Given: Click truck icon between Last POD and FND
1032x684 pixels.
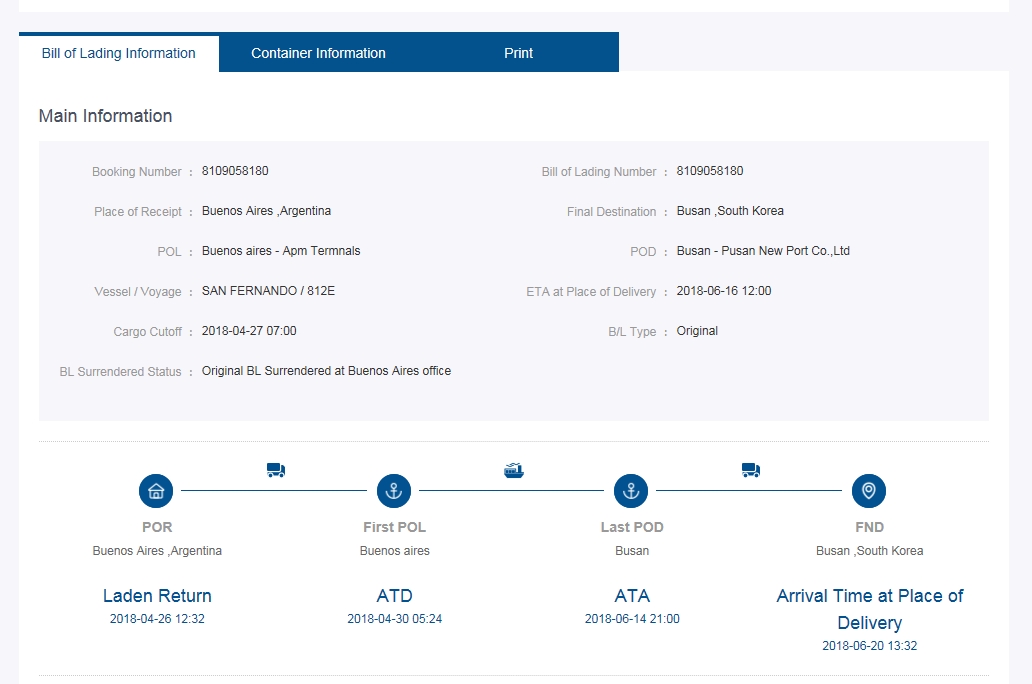Looking at the screenshot, I should click(x=751, y=470).
